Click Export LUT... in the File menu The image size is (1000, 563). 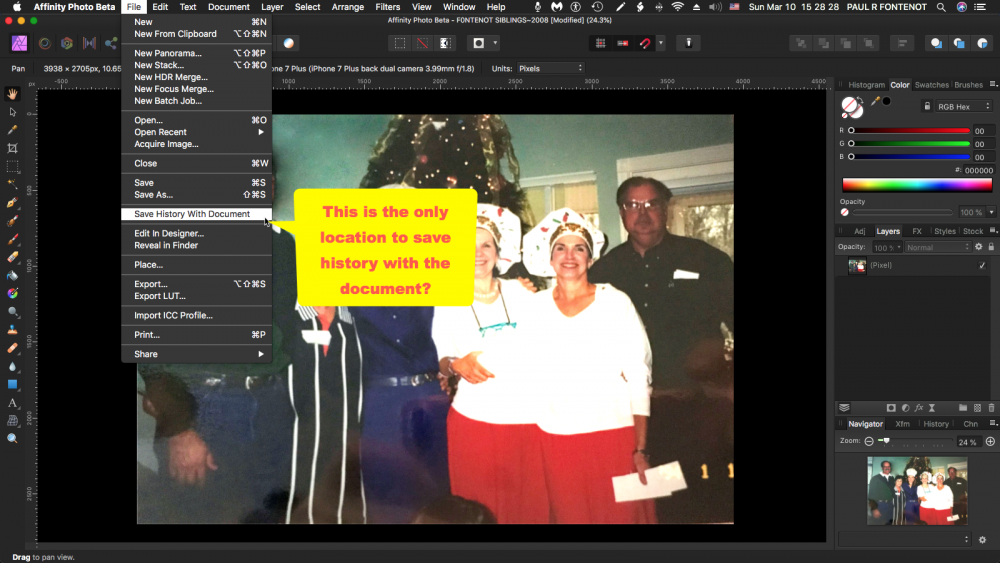click(x=160, y=296)
